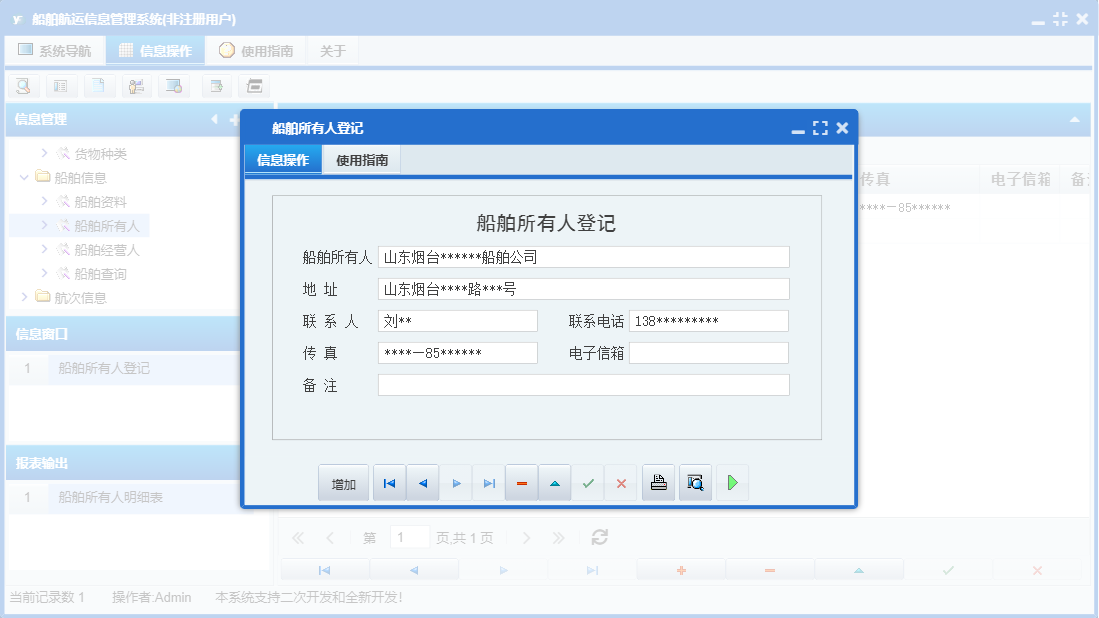Select the 船舶经营人 tree item
Screen dimensions: 1099x618
100,249
